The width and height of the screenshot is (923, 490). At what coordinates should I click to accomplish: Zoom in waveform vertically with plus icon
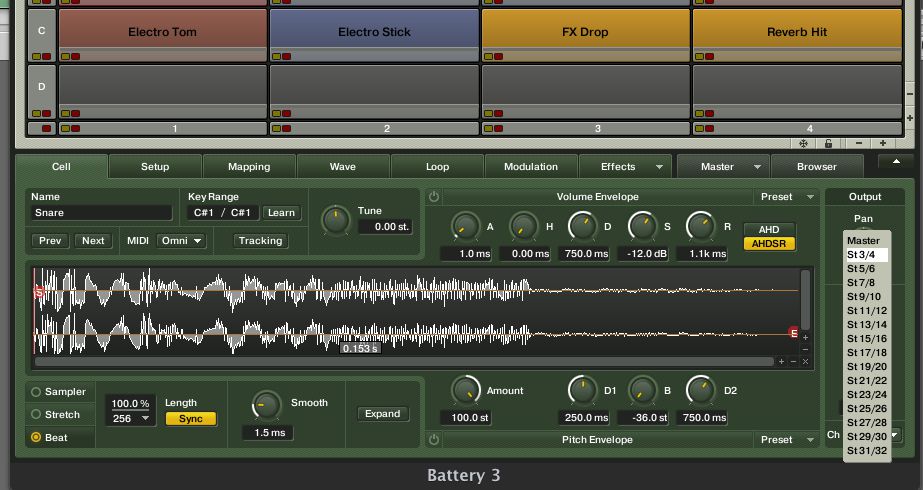[805, 337]
